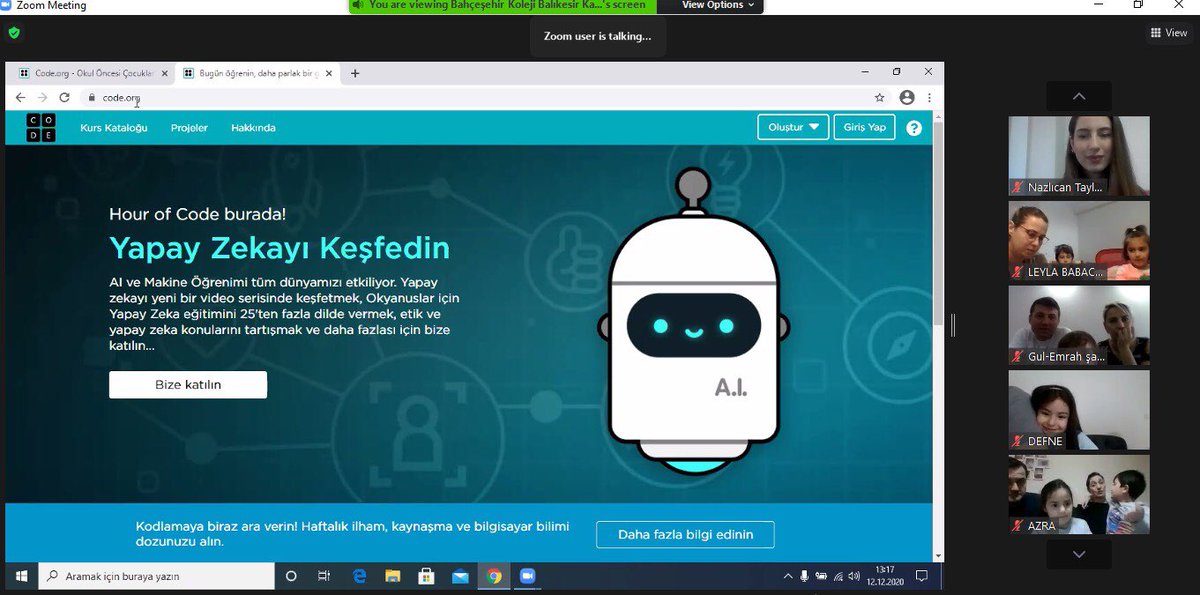The width and height of the screenshot is (1200, 595).
Task: Open Microsoft Store from the taskbar
Action: pyautogui.click(x=426, y=576)
